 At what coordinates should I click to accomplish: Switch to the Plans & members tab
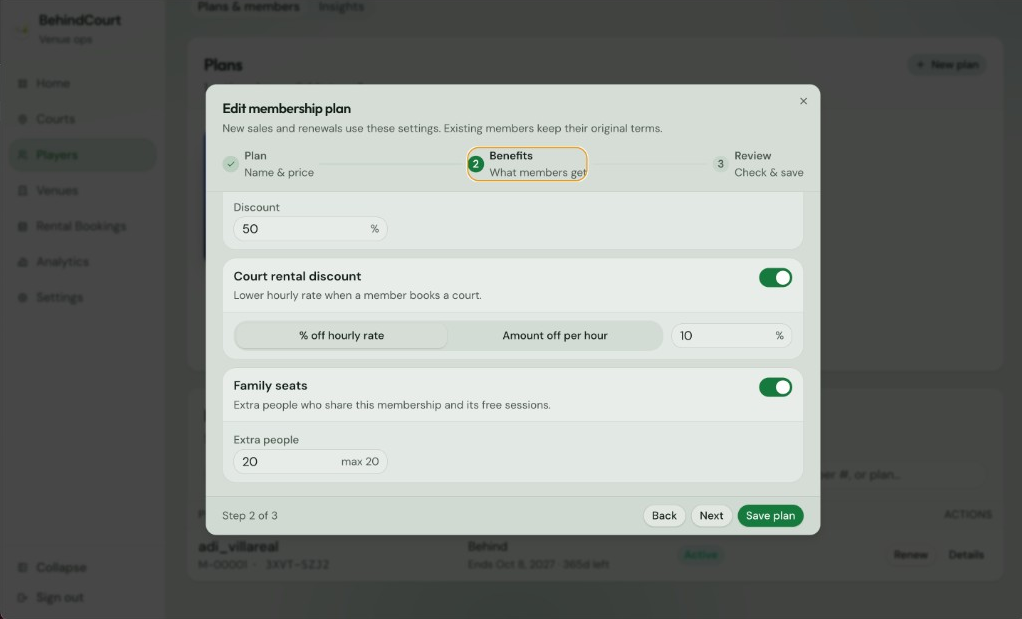tap(248, 7)
